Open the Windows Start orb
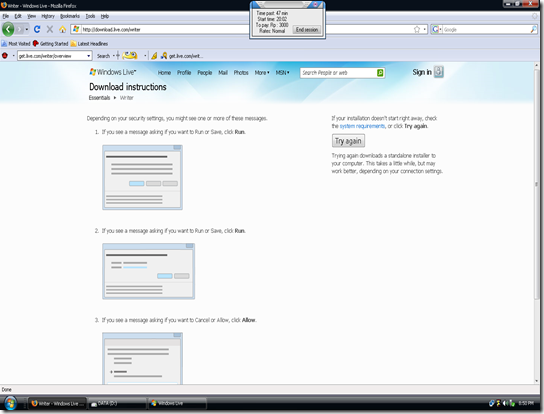This screenshot has width=544, height=414. click(10, 403)
